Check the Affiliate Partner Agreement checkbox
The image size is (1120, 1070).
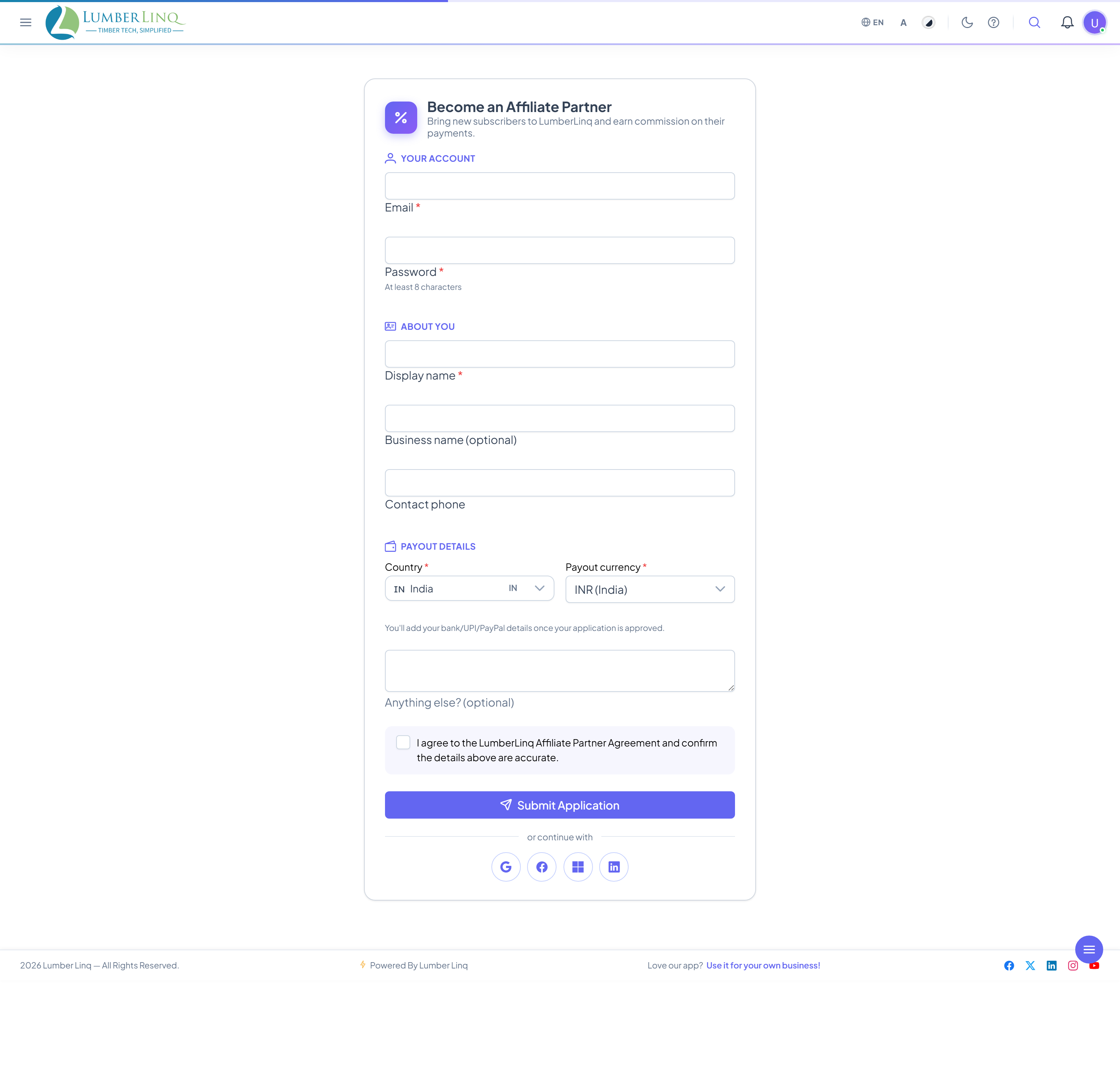pos(403,742)
